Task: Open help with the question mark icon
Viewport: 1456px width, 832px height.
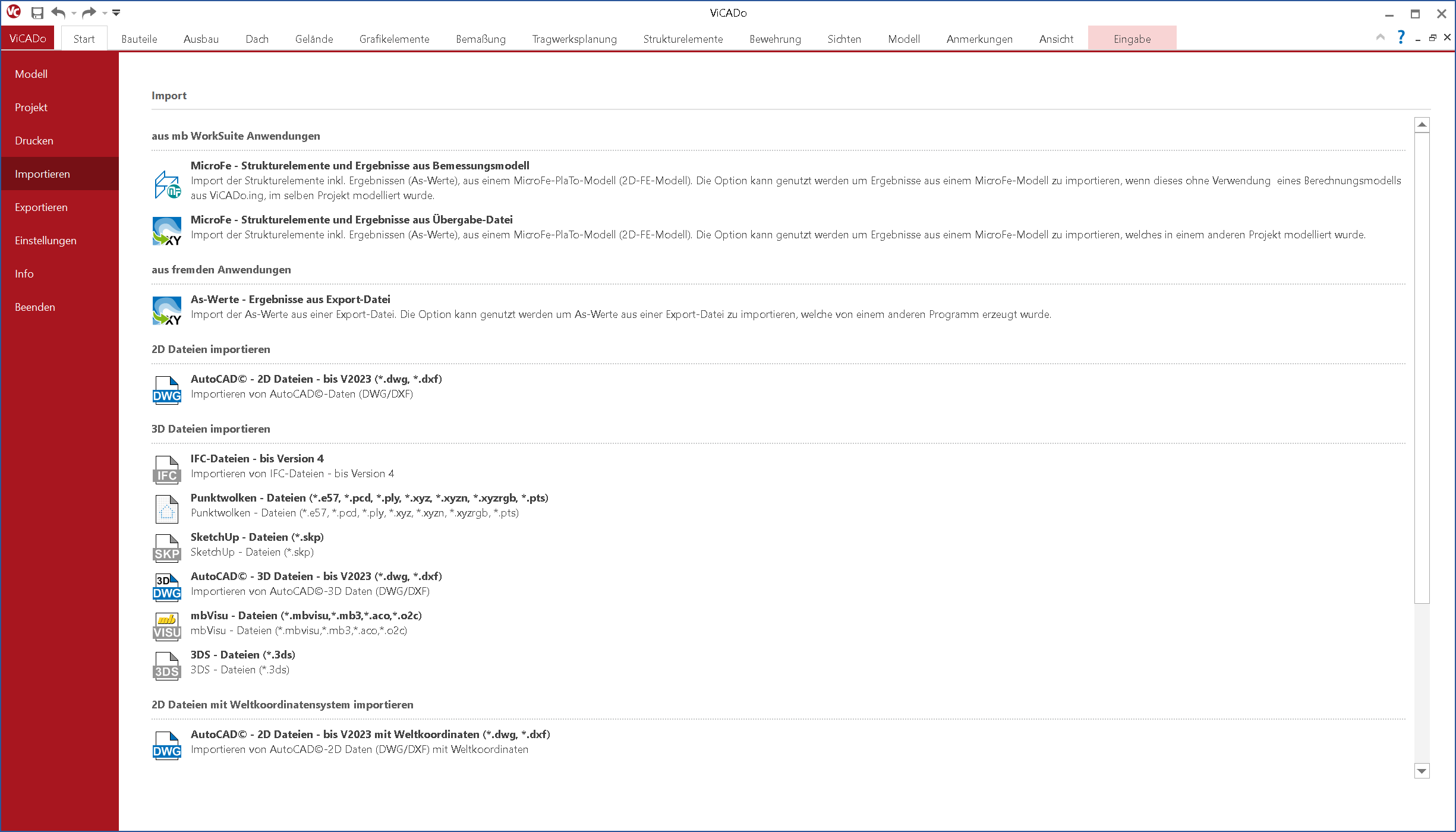Action: 1401,37
